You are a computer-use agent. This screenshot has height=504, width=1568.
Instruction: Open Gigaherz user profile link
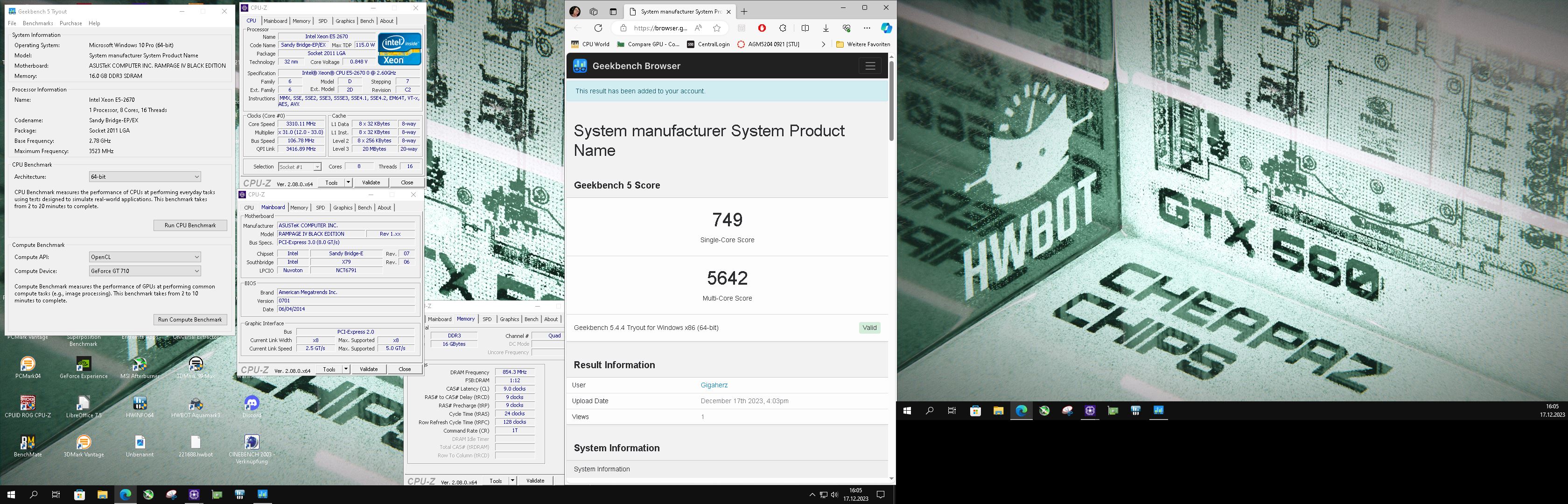714,385
